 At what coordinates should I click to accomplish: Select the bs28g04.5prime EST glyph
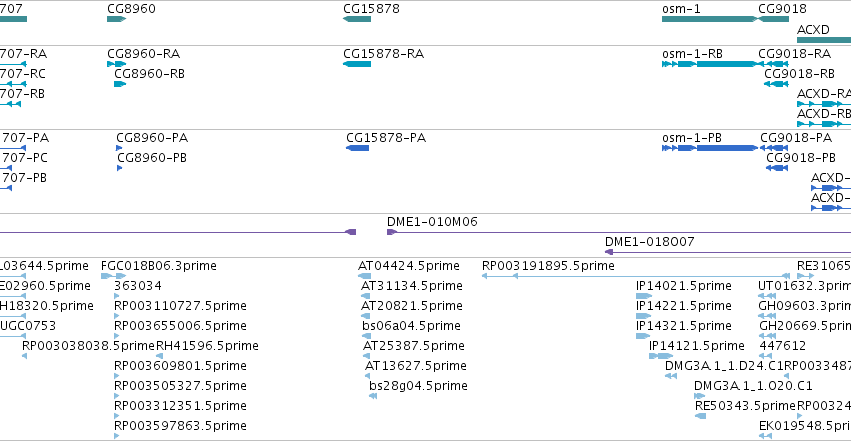point(373,397)
